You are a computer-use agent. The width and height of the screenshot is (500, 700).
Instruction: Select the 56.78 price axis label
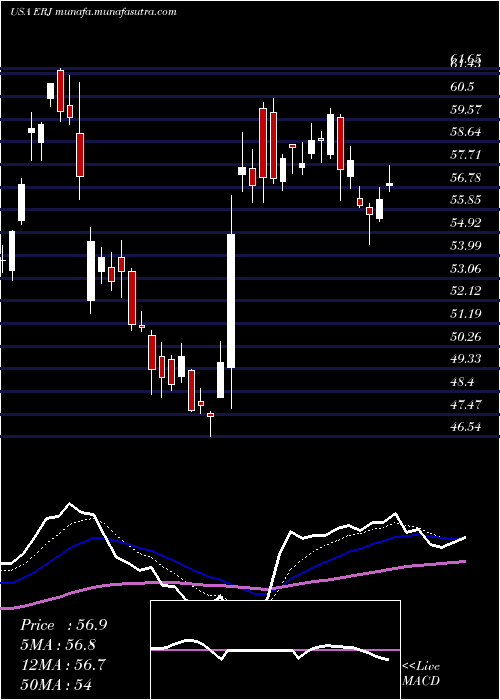point(466,178)
